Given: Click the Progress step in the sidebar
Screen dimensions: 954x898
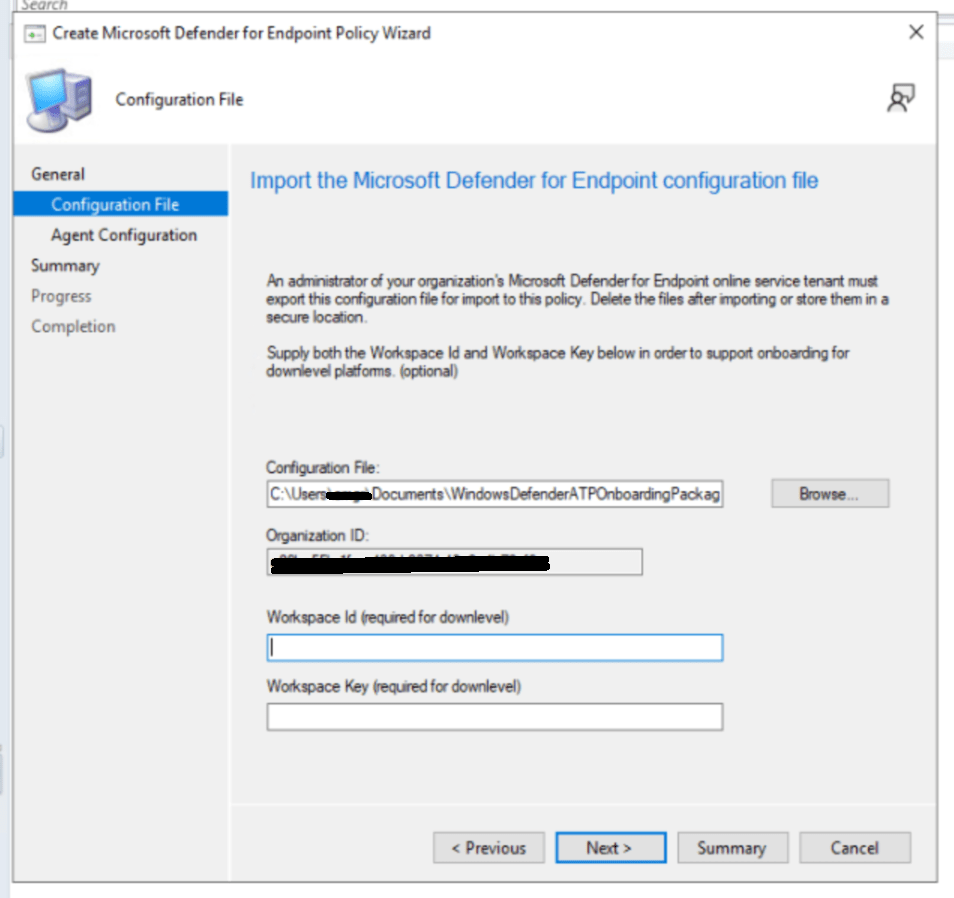Looking at the screenshot, I should (61, 296).
